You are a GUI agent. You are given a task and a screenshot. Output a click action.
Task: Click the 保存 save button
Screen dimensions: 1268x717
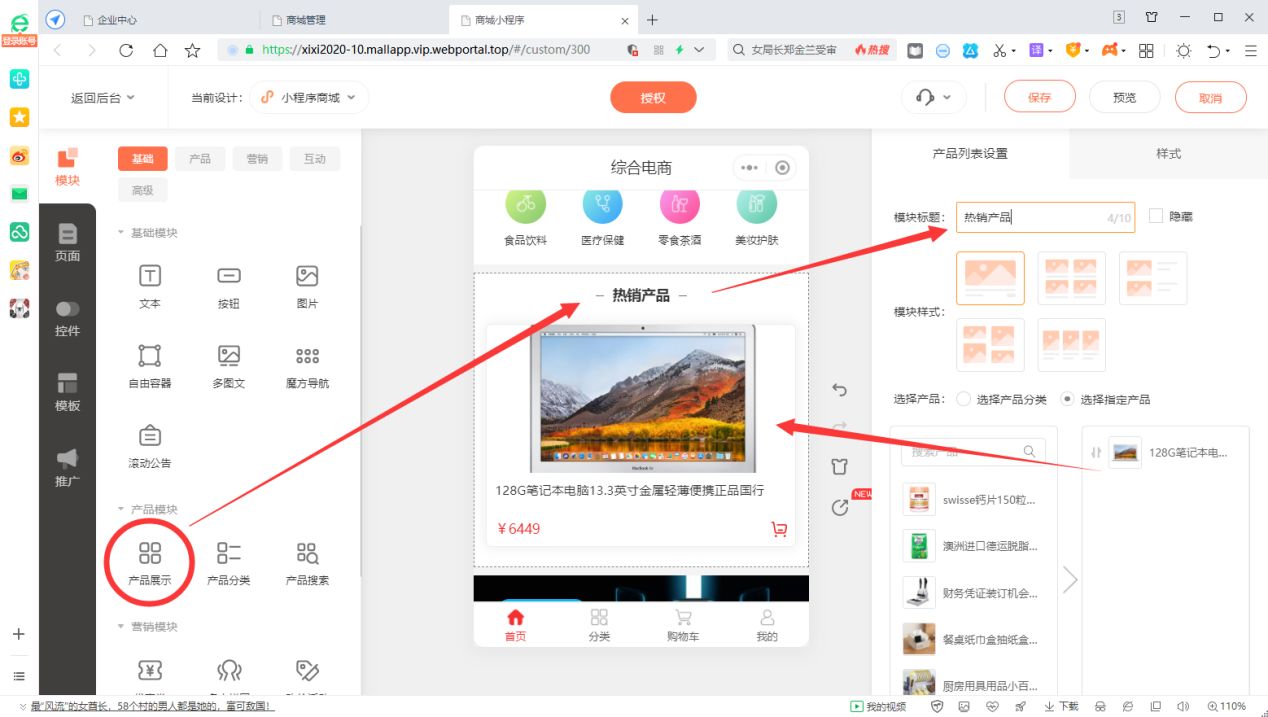tap(1039, 97)
